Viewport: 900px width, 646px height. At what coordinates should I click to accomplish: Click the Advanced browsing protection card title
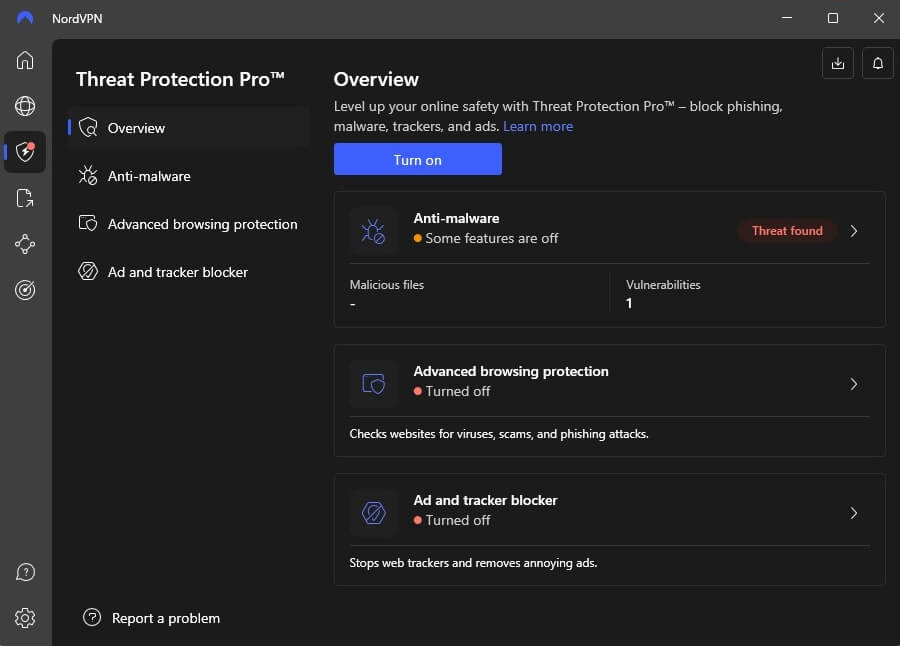(511, 371)
